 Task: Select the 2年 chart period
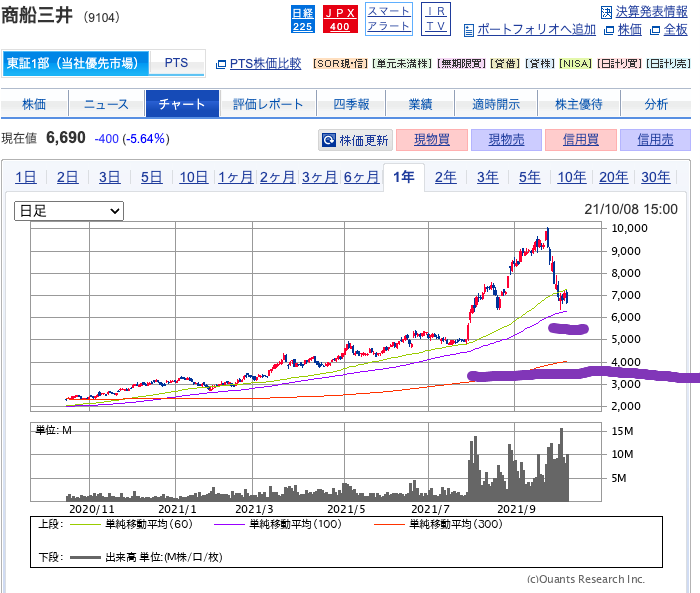pyautogui.click(x=446, y=177)
